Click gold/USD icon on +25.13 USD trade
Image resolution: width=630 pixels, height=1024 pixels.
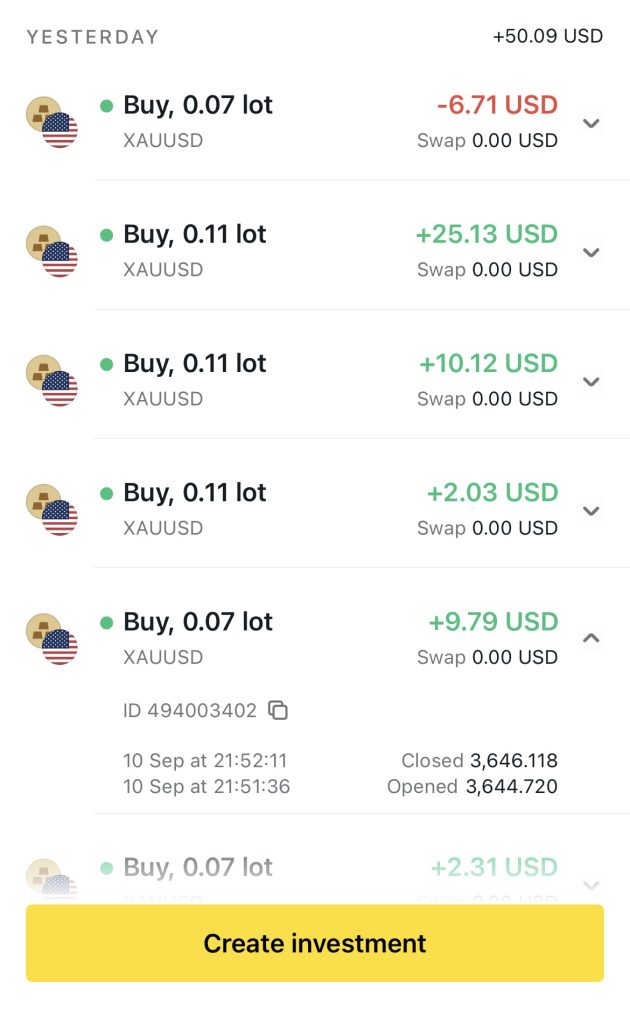tap(51, 252)
